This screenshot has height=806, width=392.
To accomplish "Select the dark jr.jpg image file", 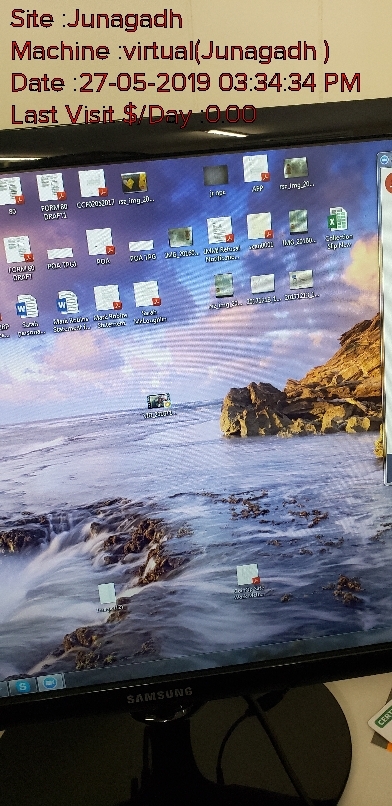I will (216, 181).
